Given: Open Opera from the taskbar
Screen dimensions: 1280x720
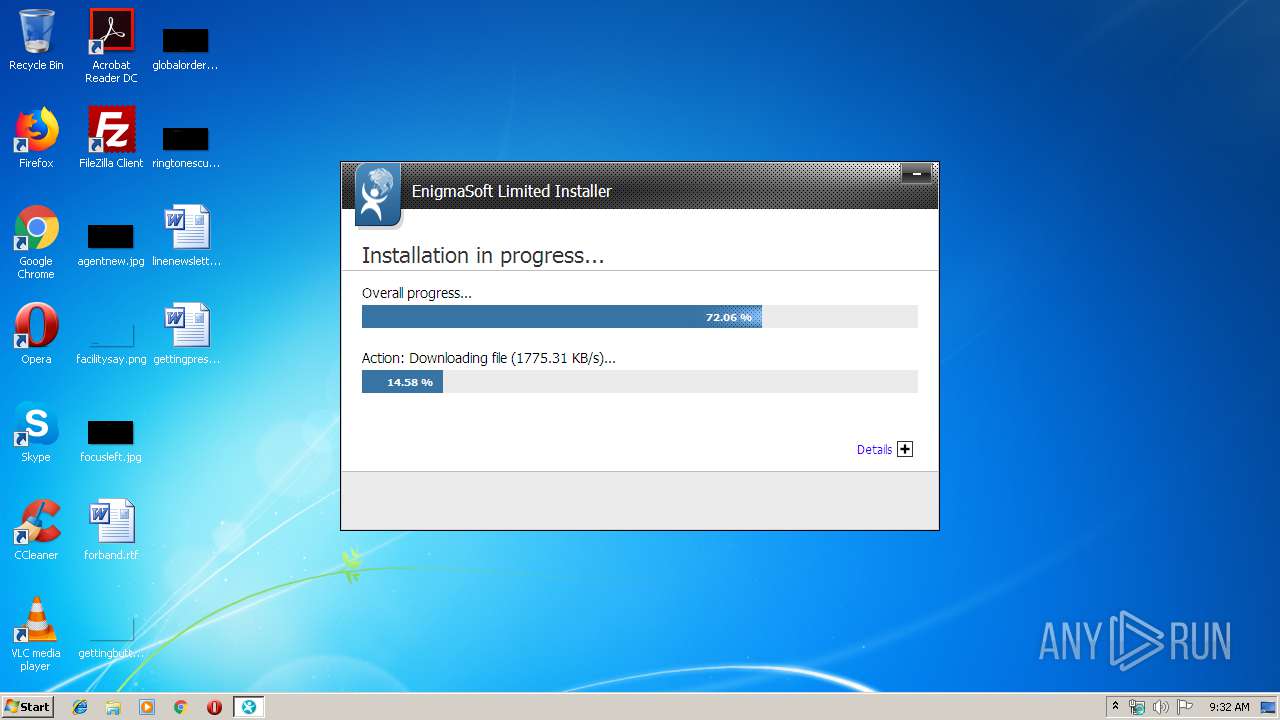Looking at the screenshot, I should (x=214, y=707).
